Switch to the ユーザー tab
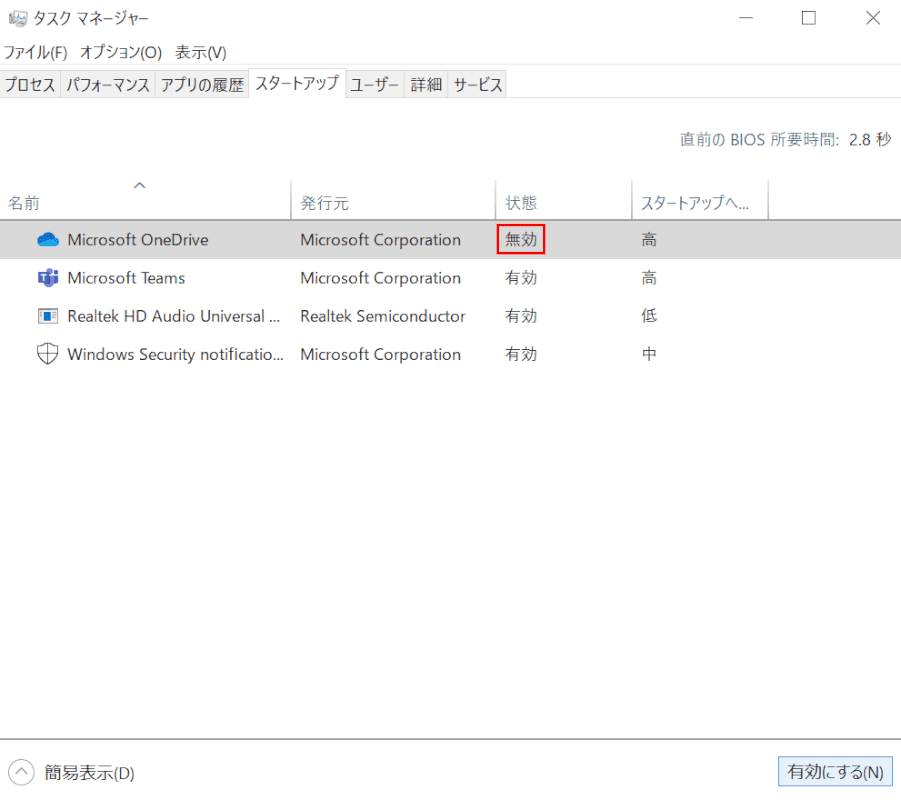901x800 pixels. [375, 84]
